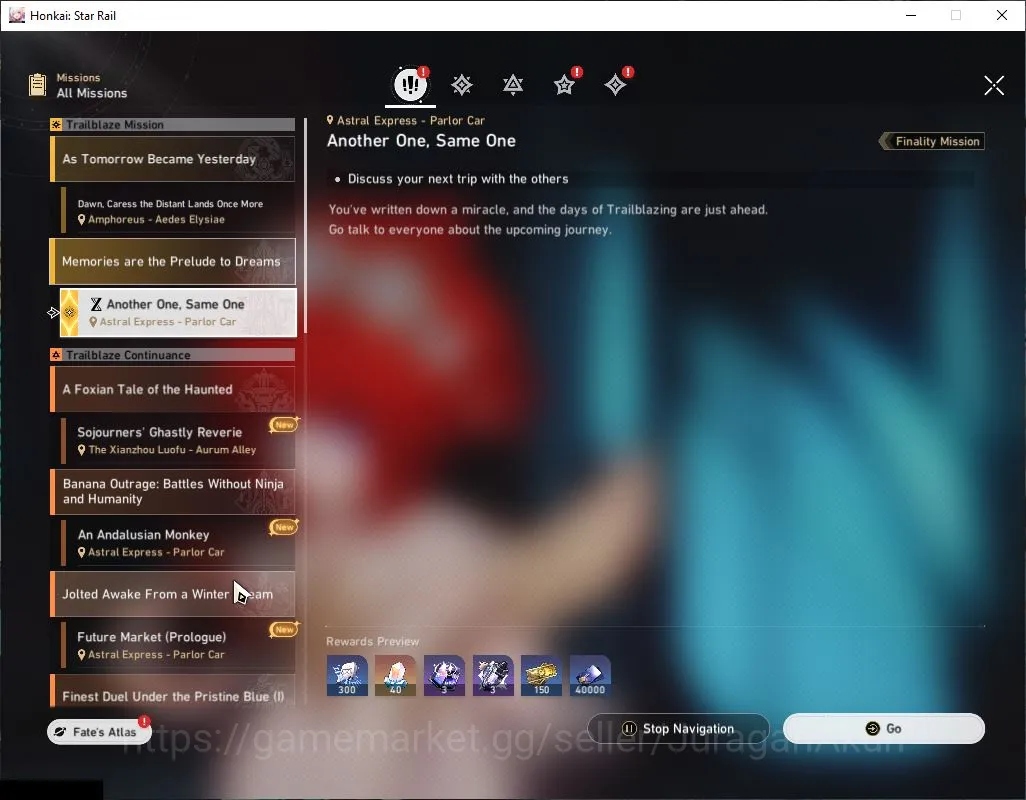The height and width of the screenshot is (800, 1026).
Task: Click the Another One, Same One detail title
Action: click(x=421, y=141)
